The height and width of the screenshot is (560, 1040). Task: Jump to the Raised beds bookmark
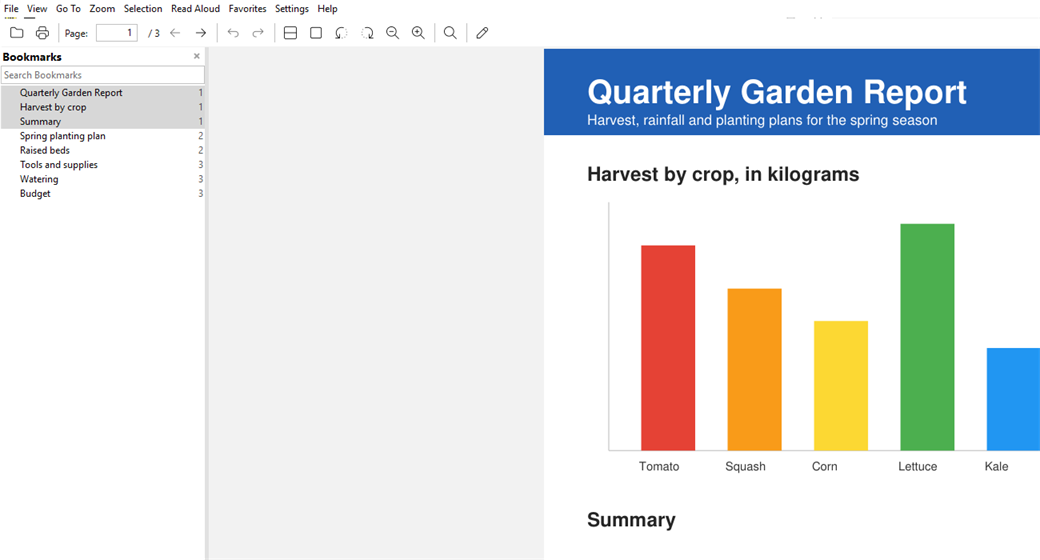(x=103, y=150)
